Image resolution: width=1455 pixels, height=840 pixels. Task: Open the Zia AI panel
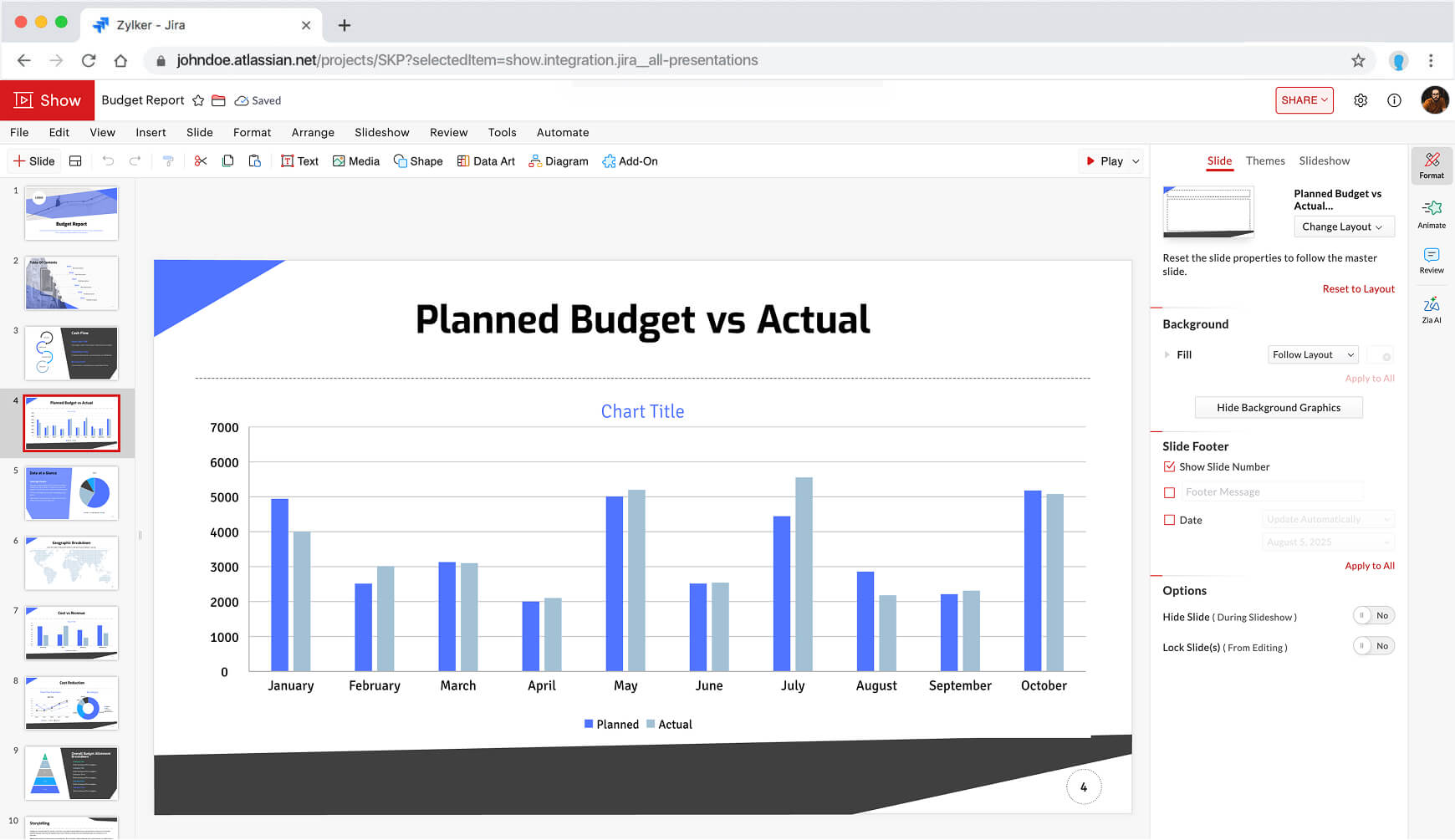point(1431,309)
